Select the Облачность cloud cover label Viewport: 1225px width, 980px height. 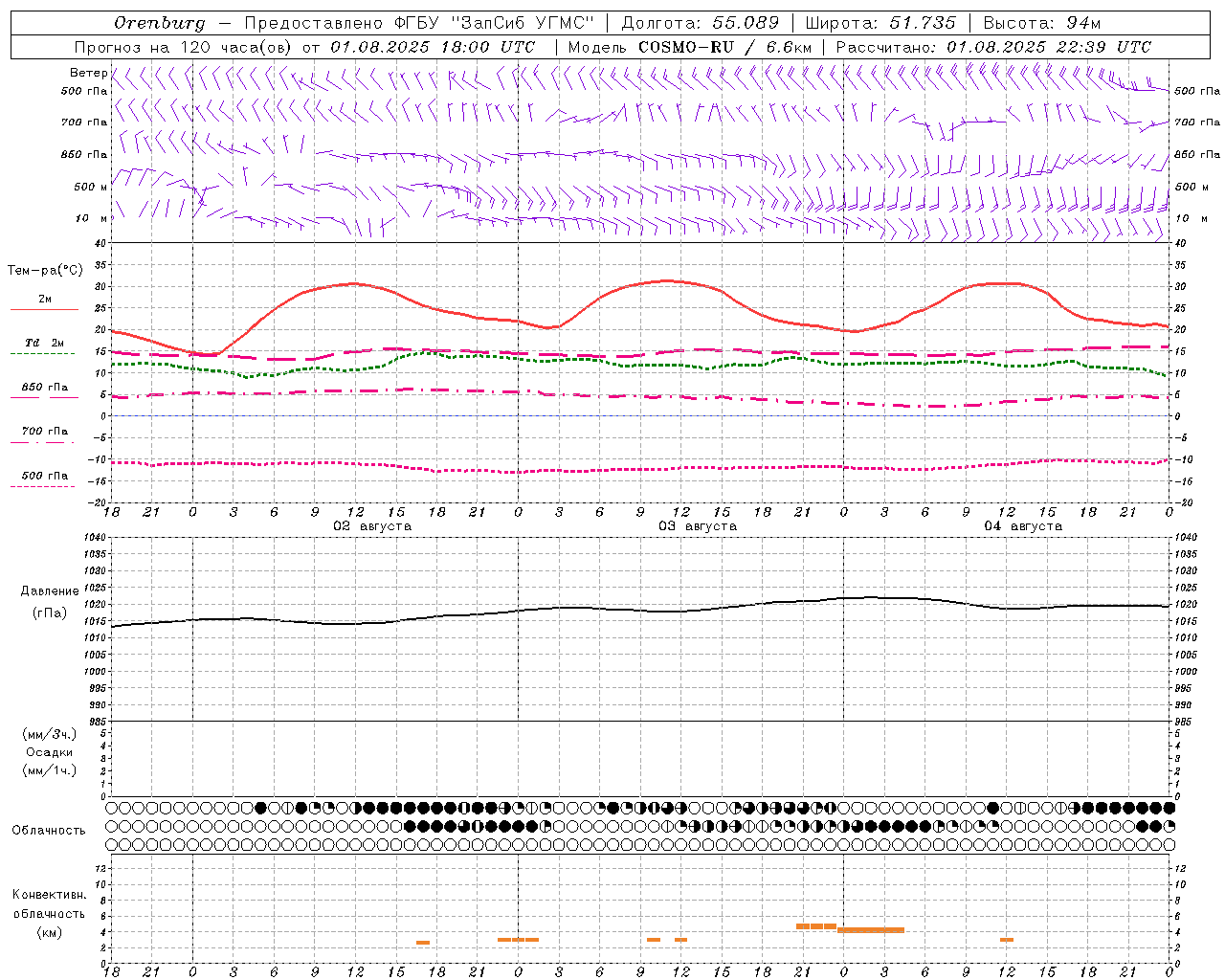49,831
